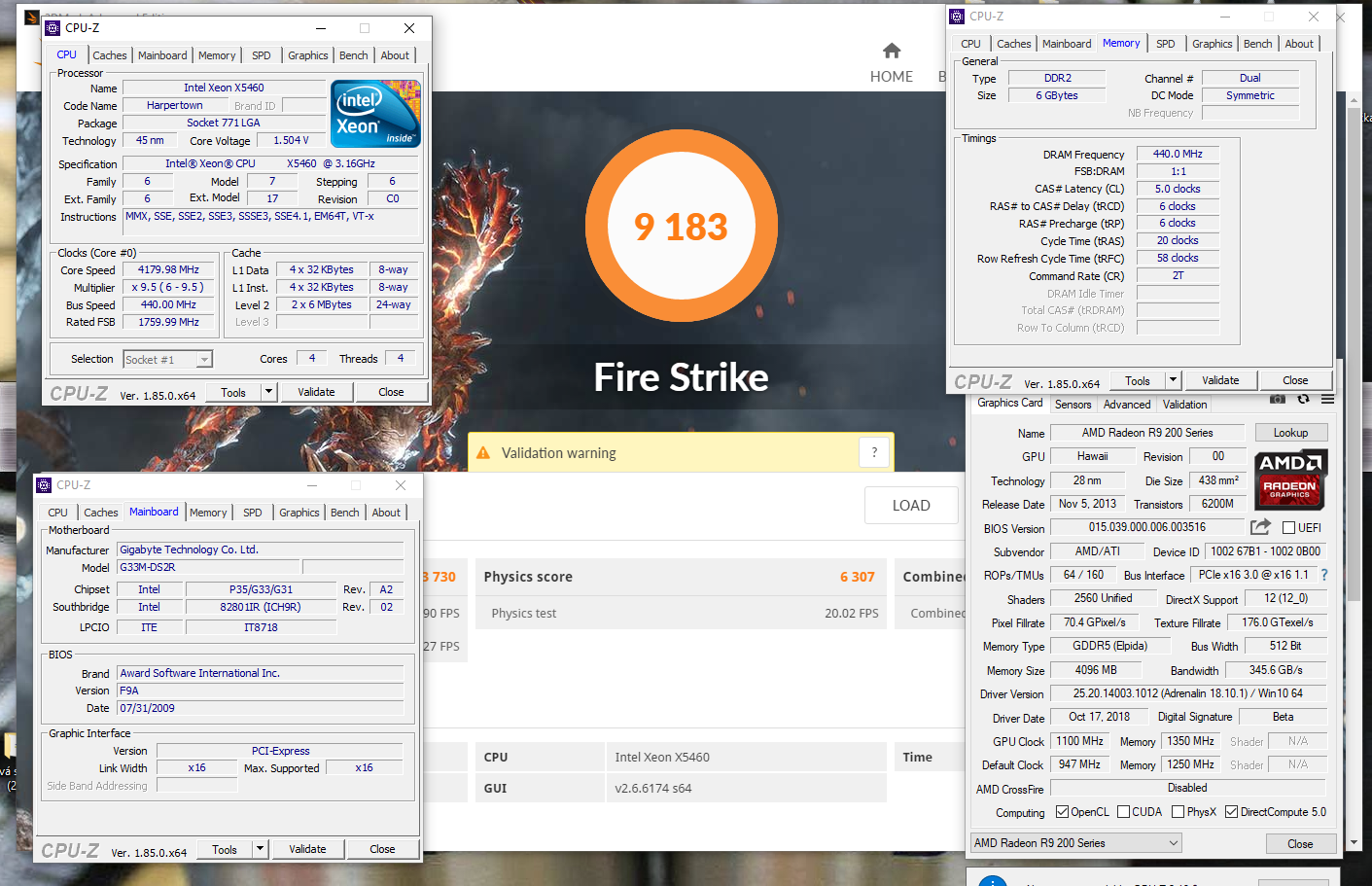Image resolution: width=1372 pixels, height=886 pixels.
Task: Click Validate in the CPU tab CPU-Z window
Action: (316, 392)
